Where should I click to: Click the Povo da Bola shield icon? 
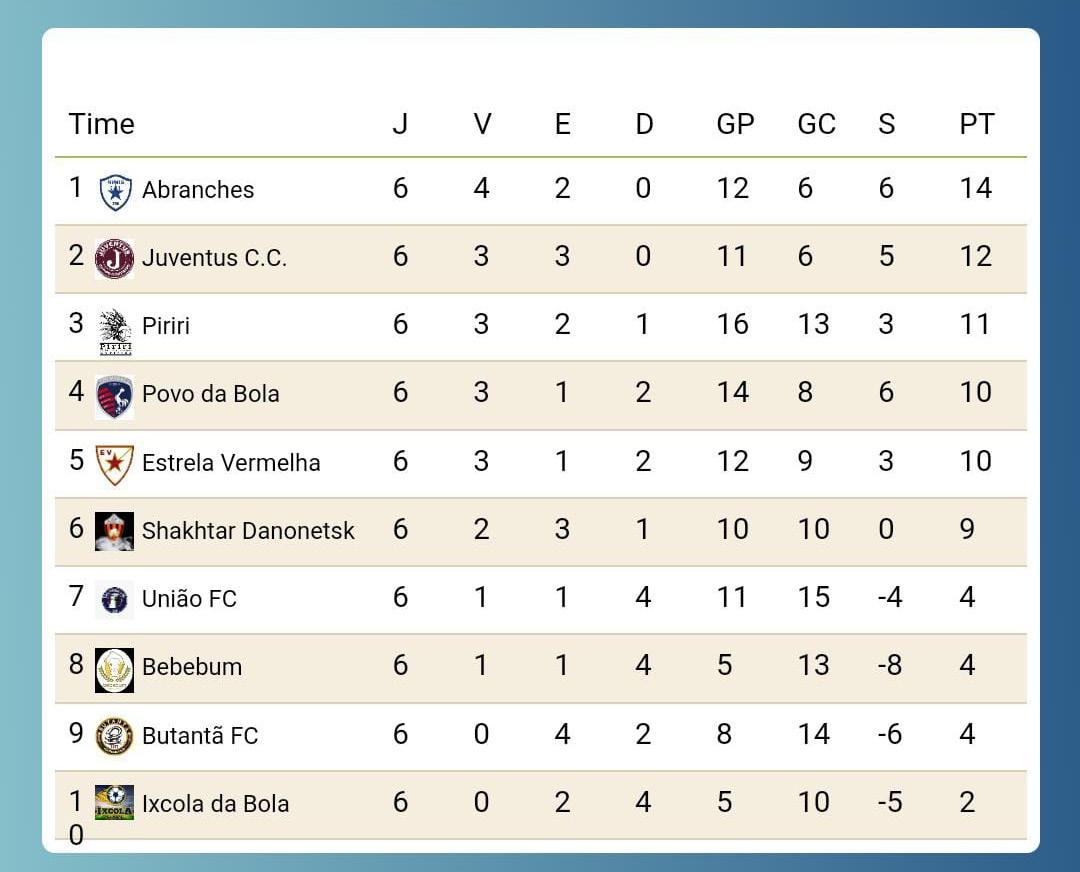(114, 396)
